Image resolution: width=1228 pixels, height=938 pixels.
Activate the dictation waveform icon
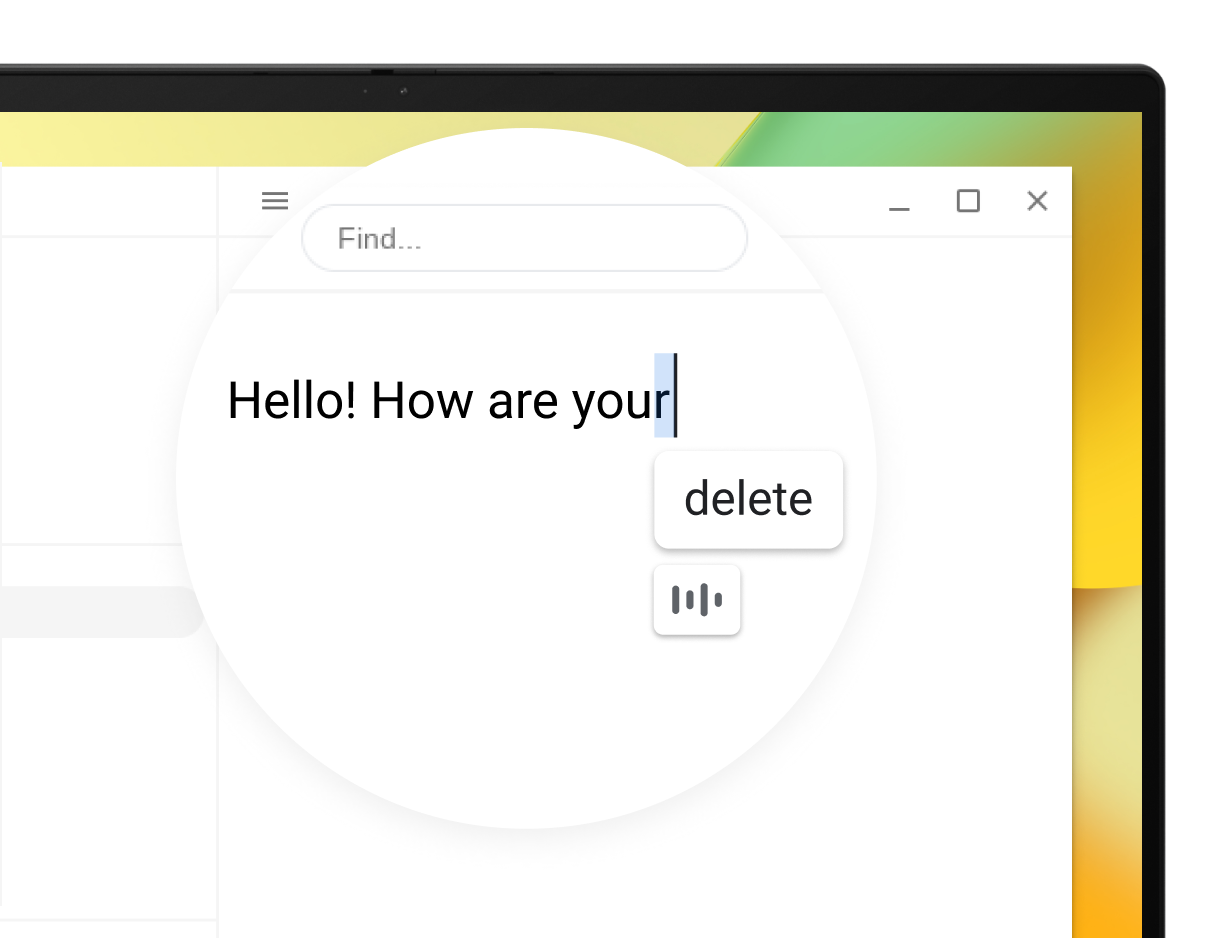pyautogui.click(x=697, y=600)
